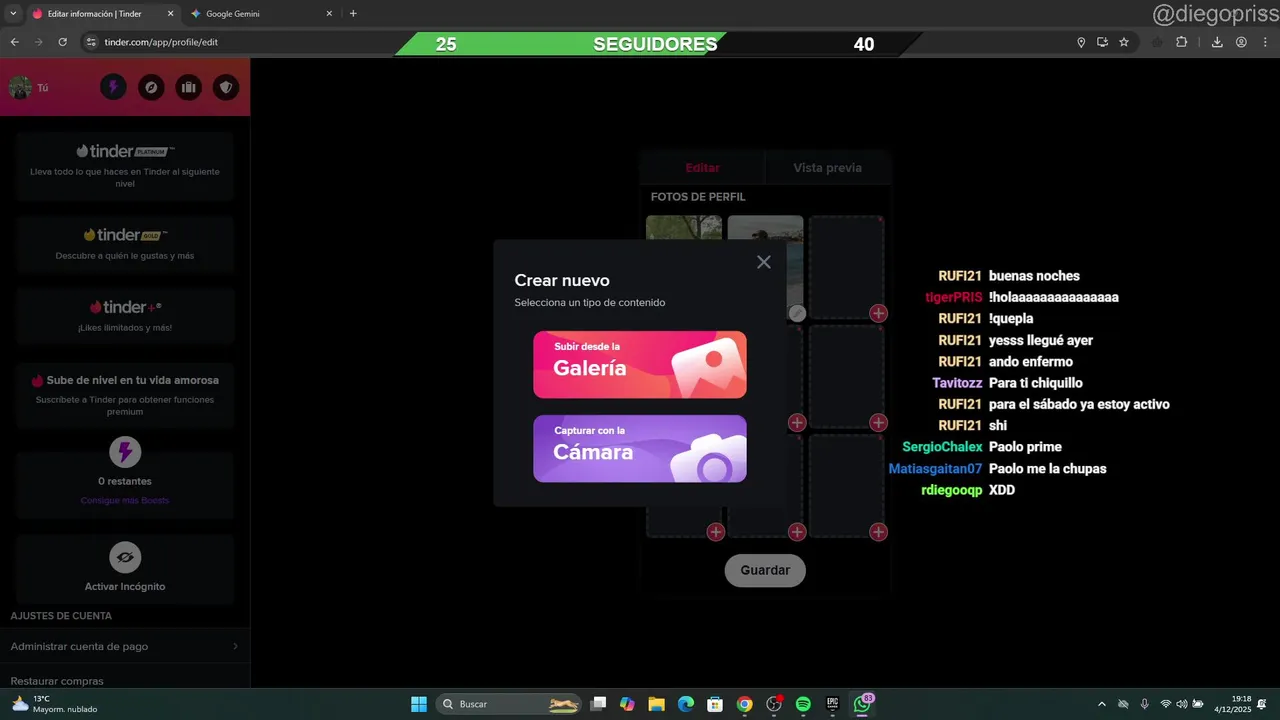
Task: View site information icon in address bar
Action: pos(91,42)
